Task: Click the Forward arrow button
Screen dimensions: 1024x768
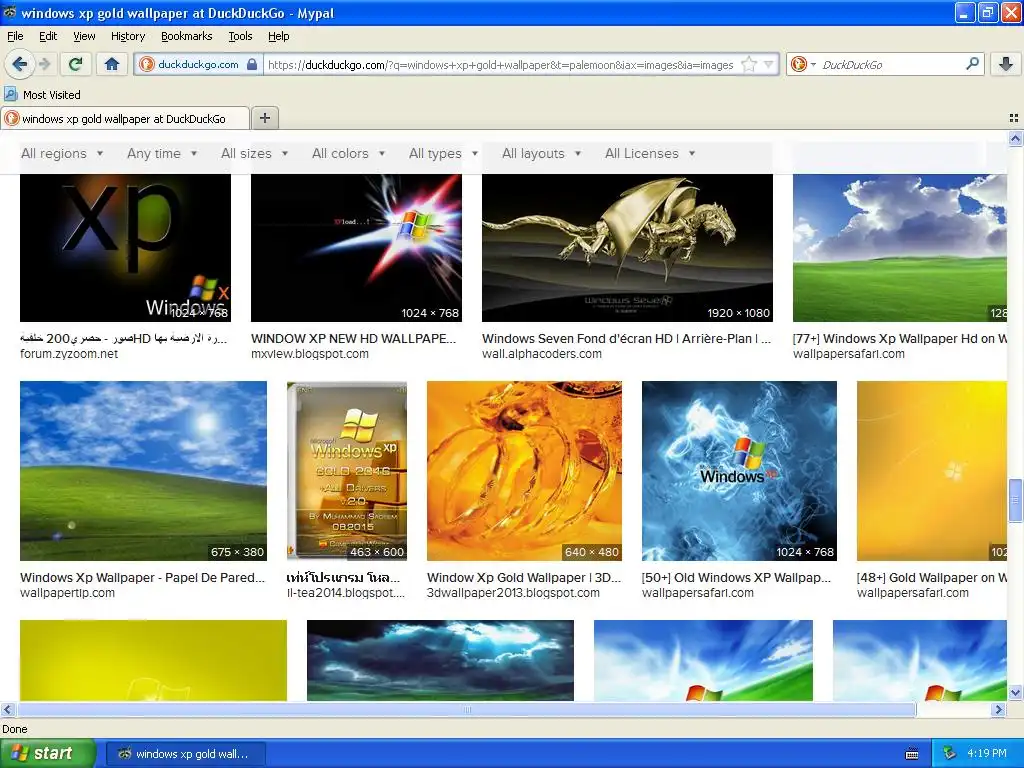Action: (x=44, y=64)
